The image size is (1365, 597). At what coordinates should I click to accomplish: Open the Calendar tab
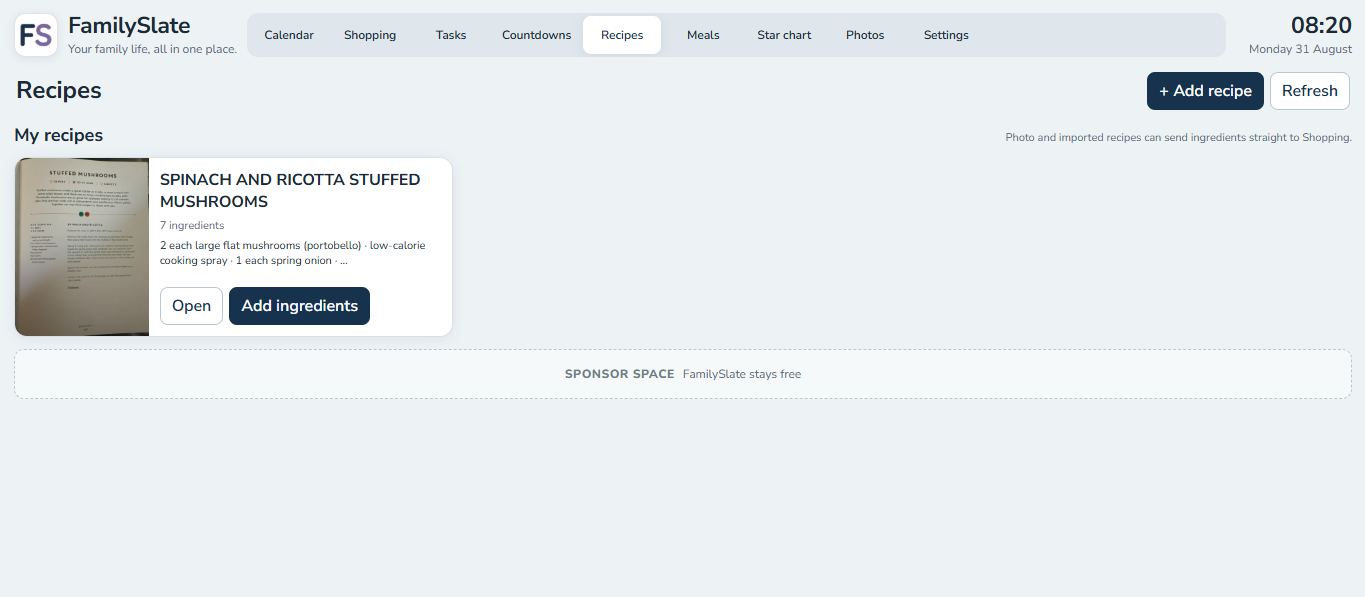289,35
